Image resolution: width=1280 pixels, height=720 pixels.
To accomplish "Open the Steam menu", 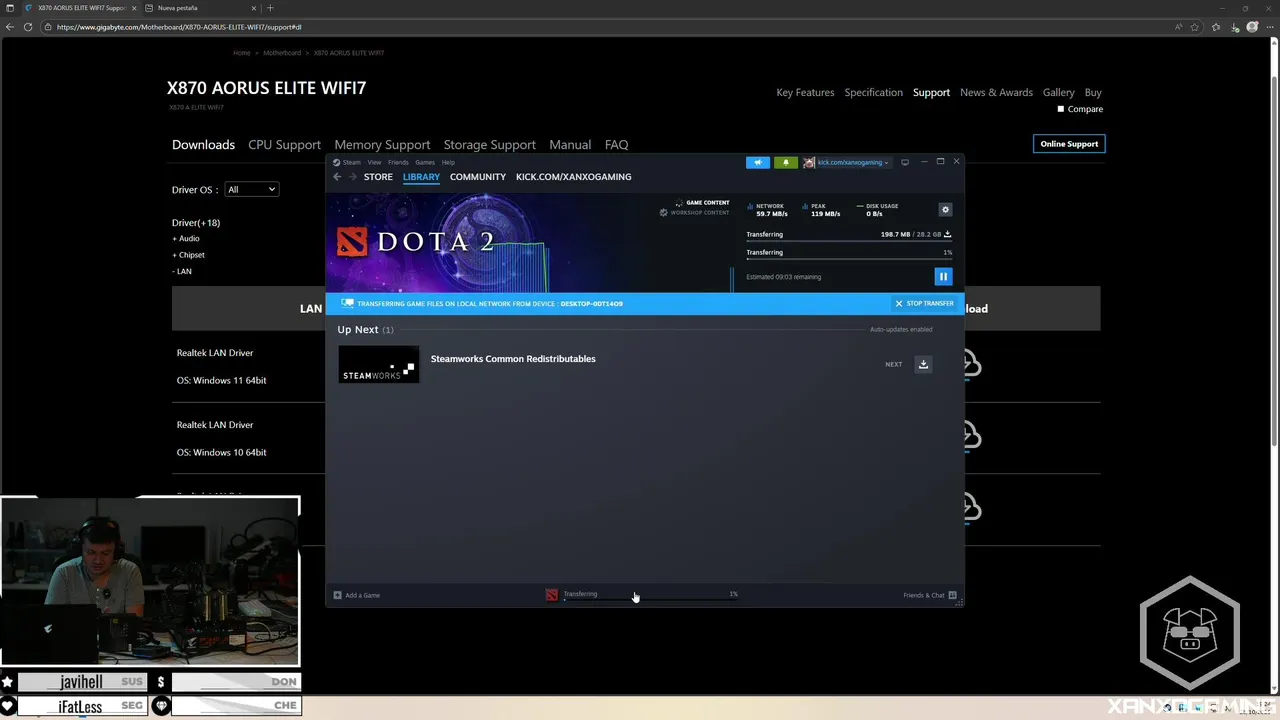I will pyautogui.click(x=352, y=162).
